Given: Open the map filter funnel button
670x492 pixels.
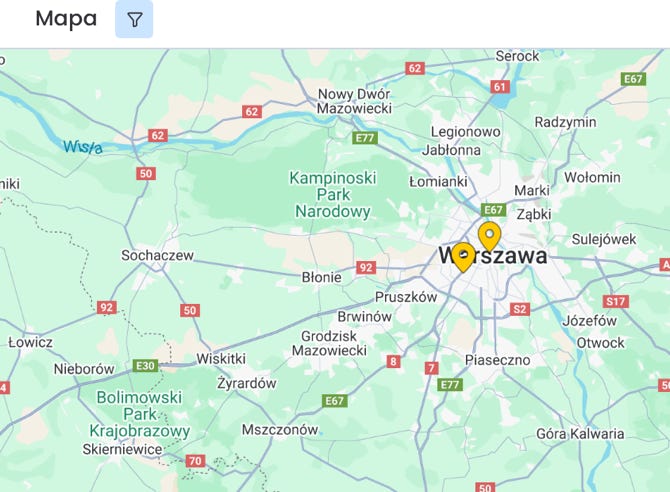Looking at the screenshot, I should 134,19.
